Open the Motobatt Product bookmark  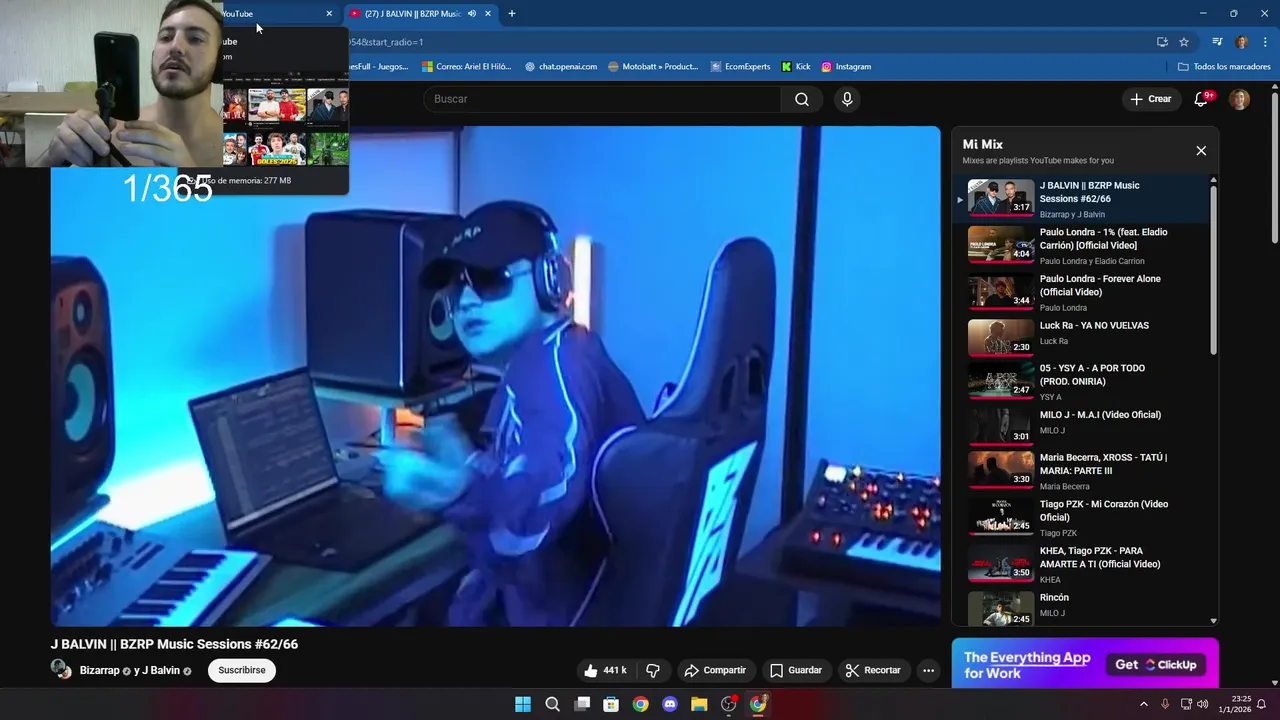click(652, 67)
